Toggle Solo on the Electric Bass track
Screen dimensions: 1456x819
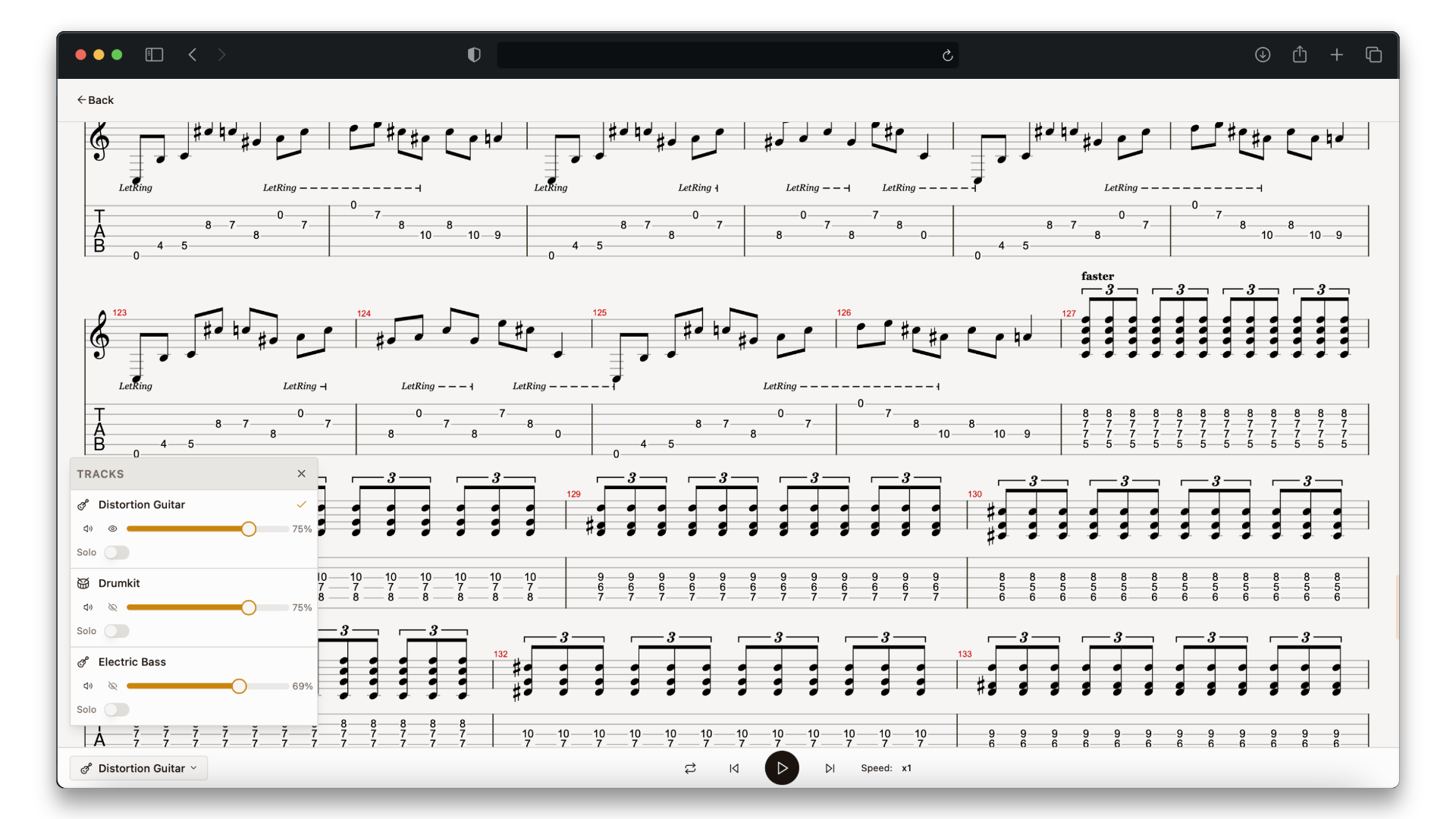116,709
